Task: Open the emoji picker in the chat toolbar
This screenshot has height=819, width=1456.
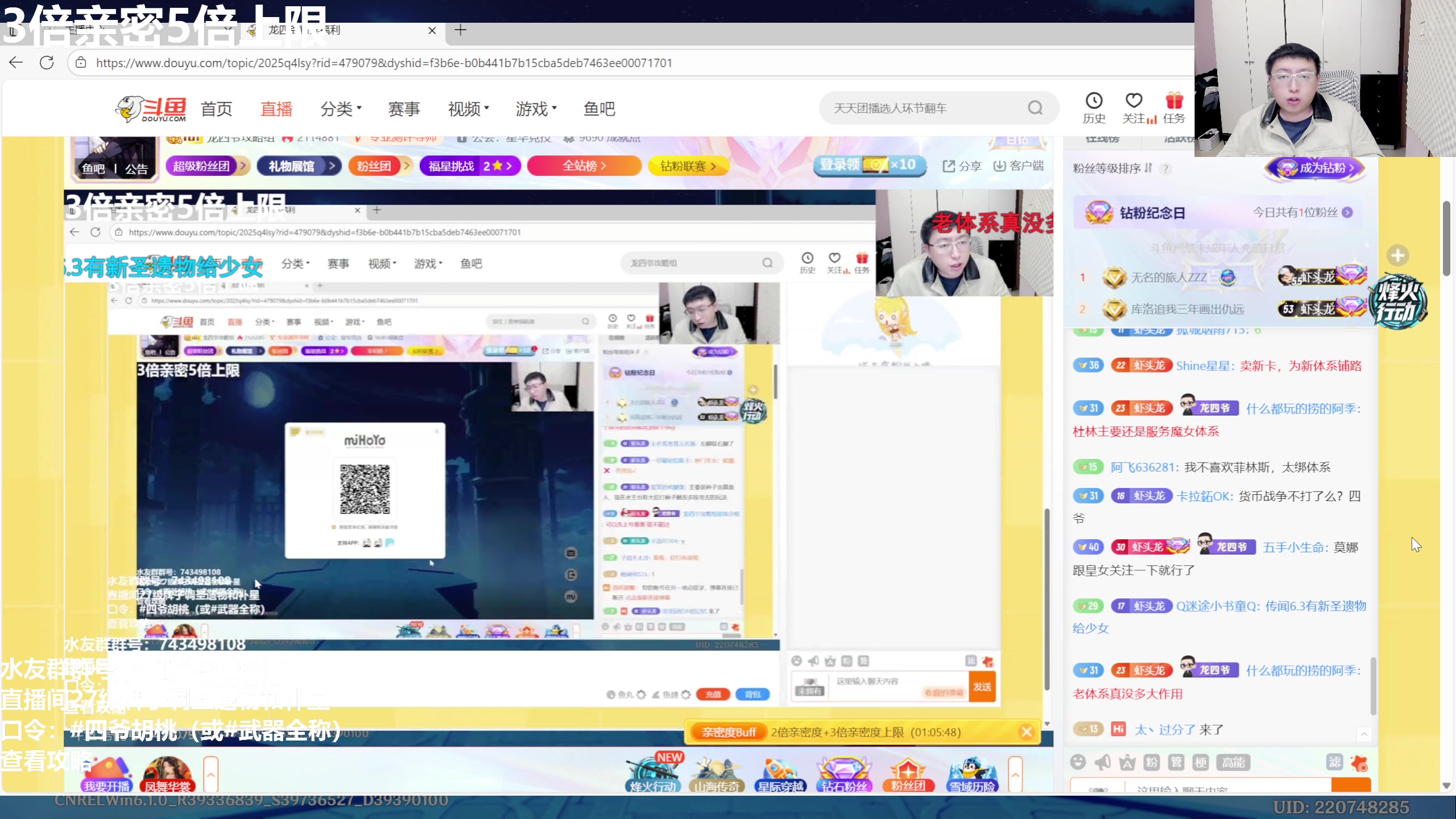Action: [x=1078, y=763]
